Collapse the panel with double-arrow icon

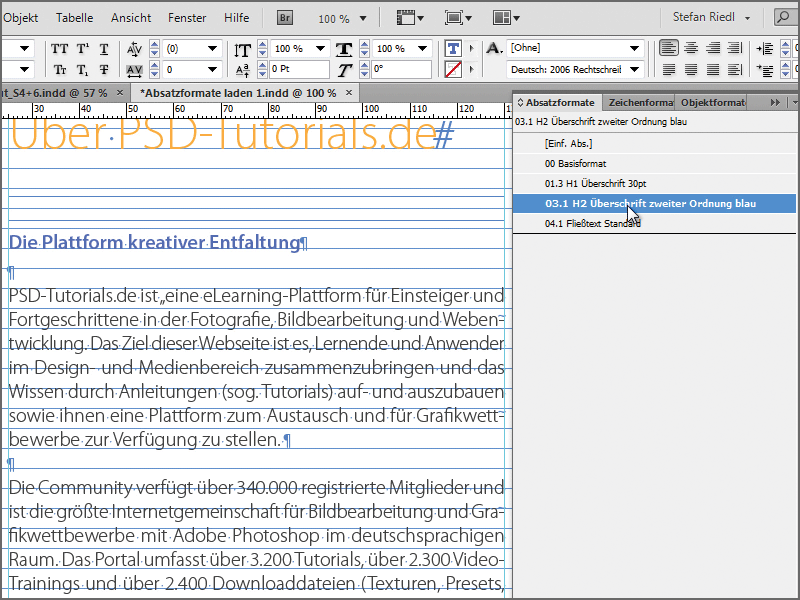point(775,103)
